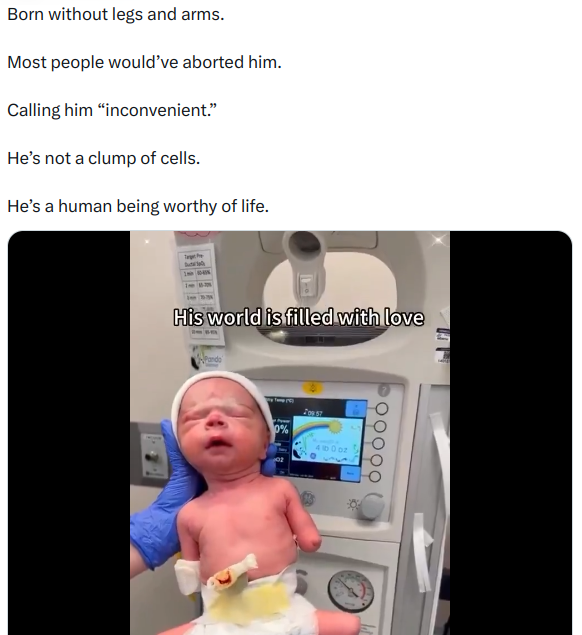
Task: Click the embedded video of the newborn
Action: (290, 433)
